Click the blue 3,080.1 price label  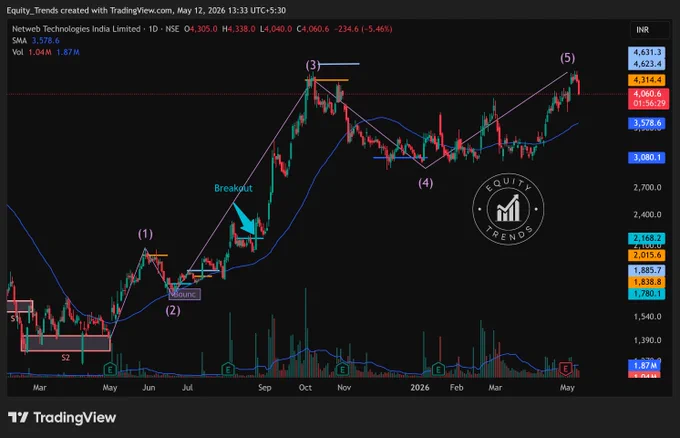point(647,157)
